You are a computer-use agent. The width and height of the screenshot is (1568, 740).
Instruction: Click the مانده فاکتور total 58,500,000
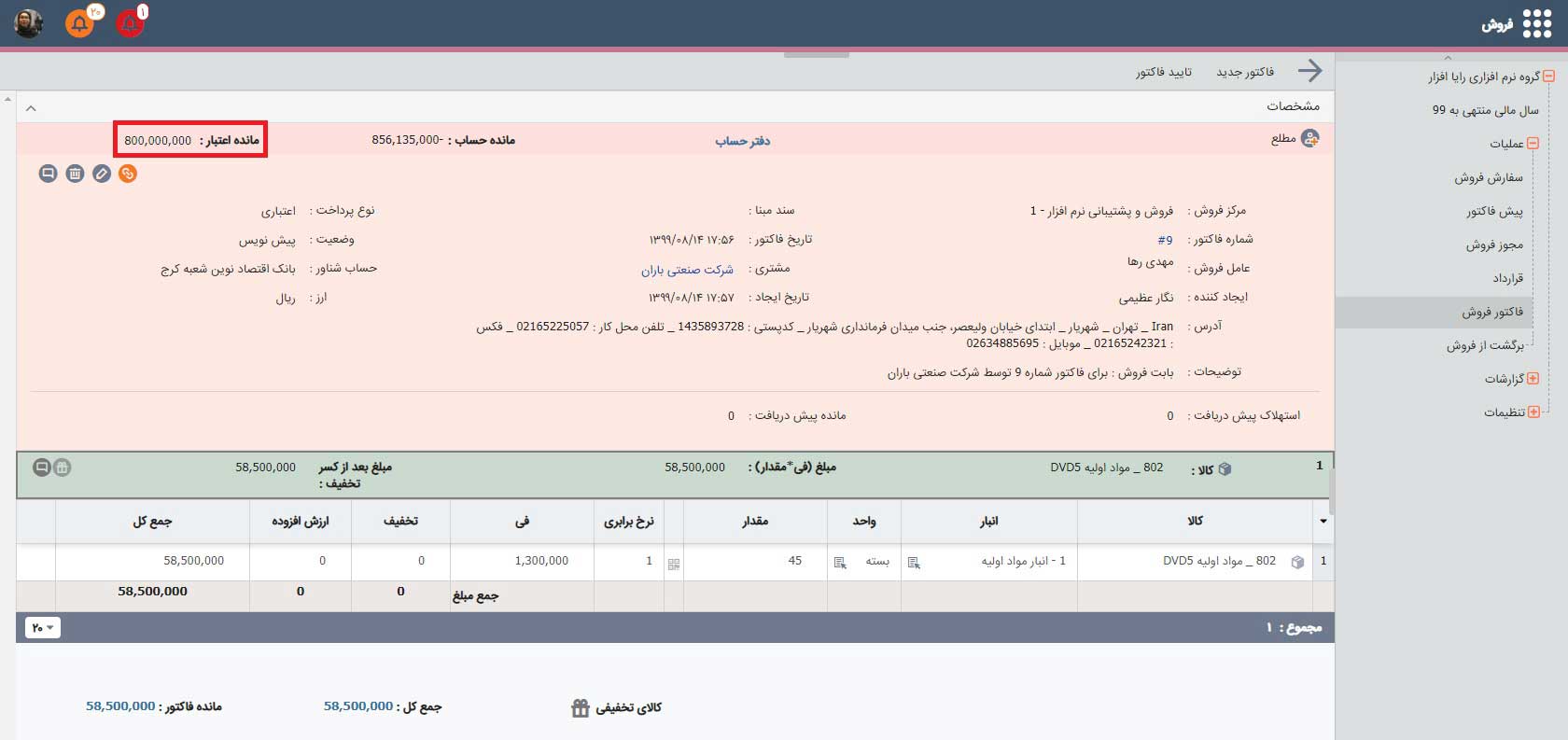[x=120, y=706]
